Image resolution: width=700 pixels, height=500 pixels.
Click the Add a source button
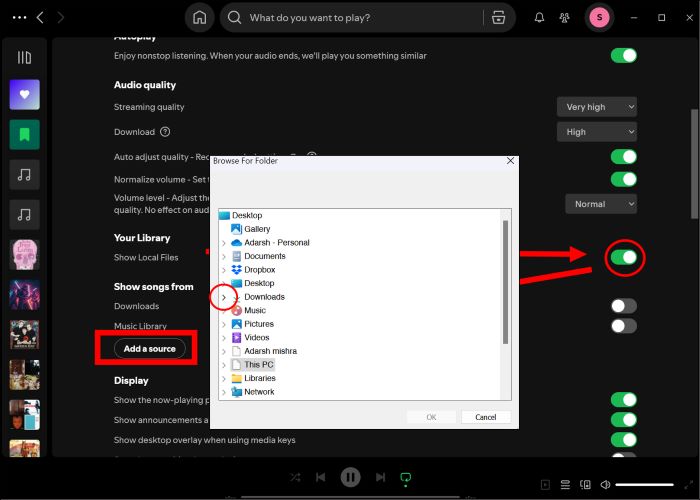click(149, 348)
